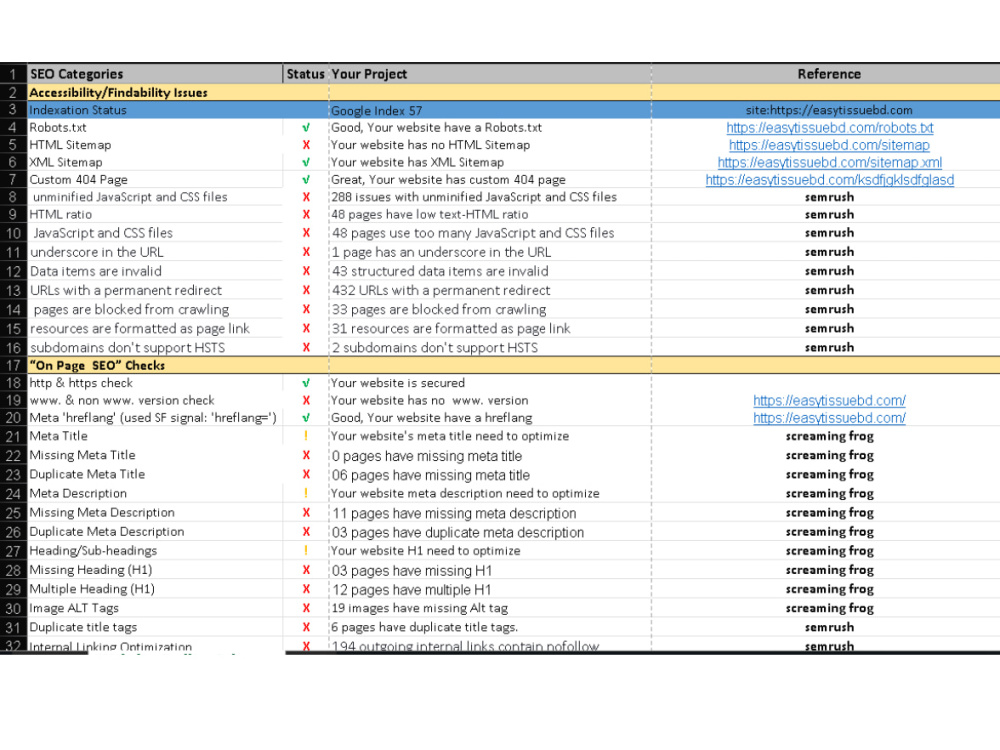Click the yellow warning status for Heading/Sub-headings
The height and width of the screenshot is (750, 1000).
coord(306,550)
